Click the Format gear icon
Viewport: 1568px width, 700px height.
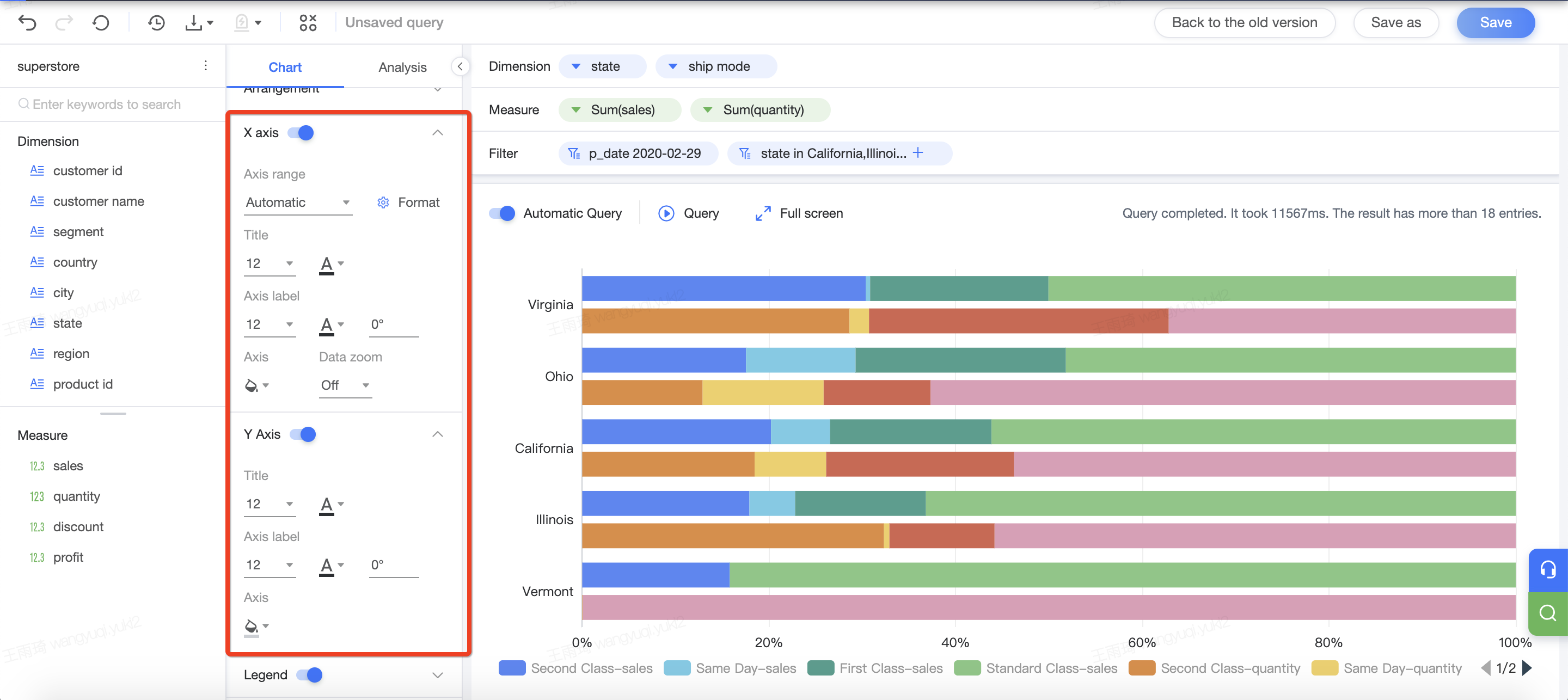click(x=383, y=202)
